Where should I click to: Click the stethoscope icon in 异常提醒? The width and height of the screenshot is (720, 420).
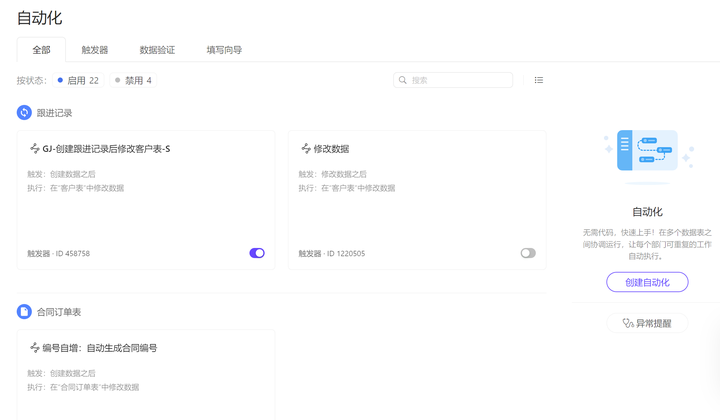click(628, 323)
